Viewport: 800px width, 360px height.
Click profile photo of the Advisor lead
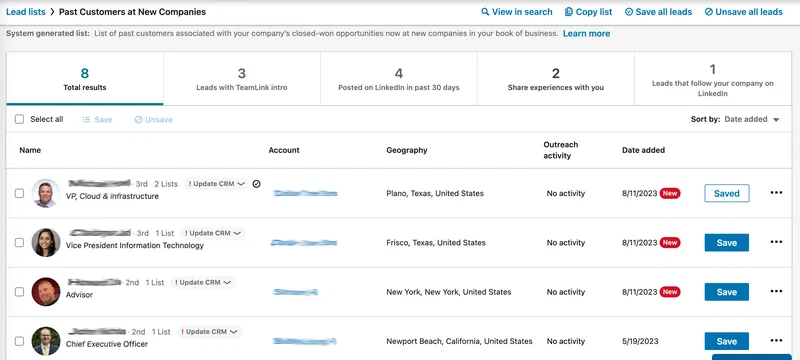46,292
